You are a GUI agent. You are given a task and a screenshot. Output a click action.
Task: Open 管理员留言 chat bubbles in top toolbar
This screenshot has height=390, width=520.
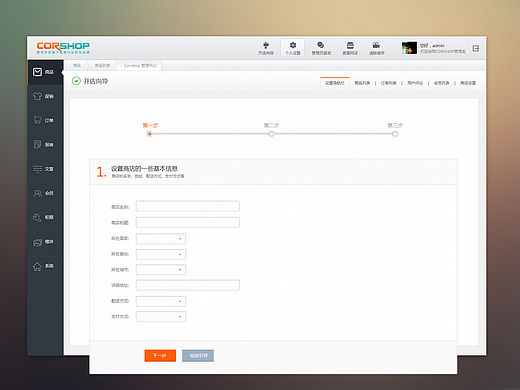pos(321,48)
